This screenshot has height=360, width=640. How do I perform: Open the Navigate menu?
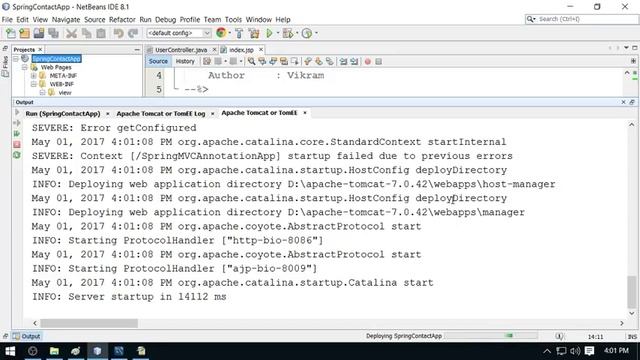pyautogui.click(x=66, y=20)
